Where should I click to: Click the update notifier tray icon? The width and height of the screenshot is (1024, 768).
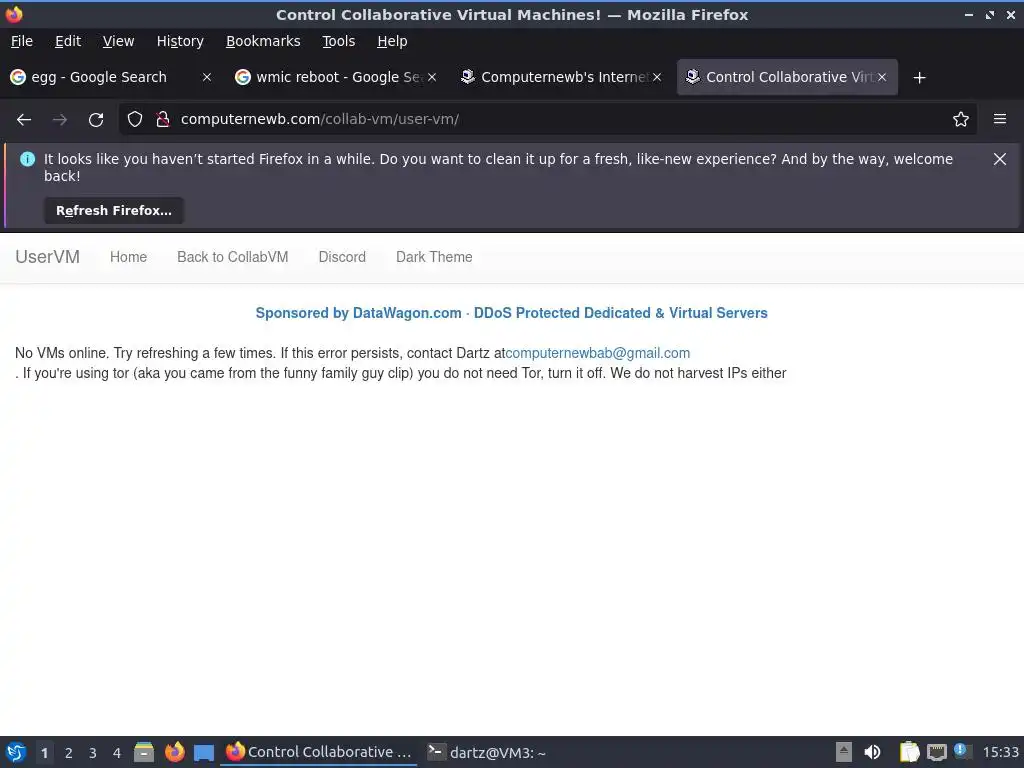(x=961, y=750)
